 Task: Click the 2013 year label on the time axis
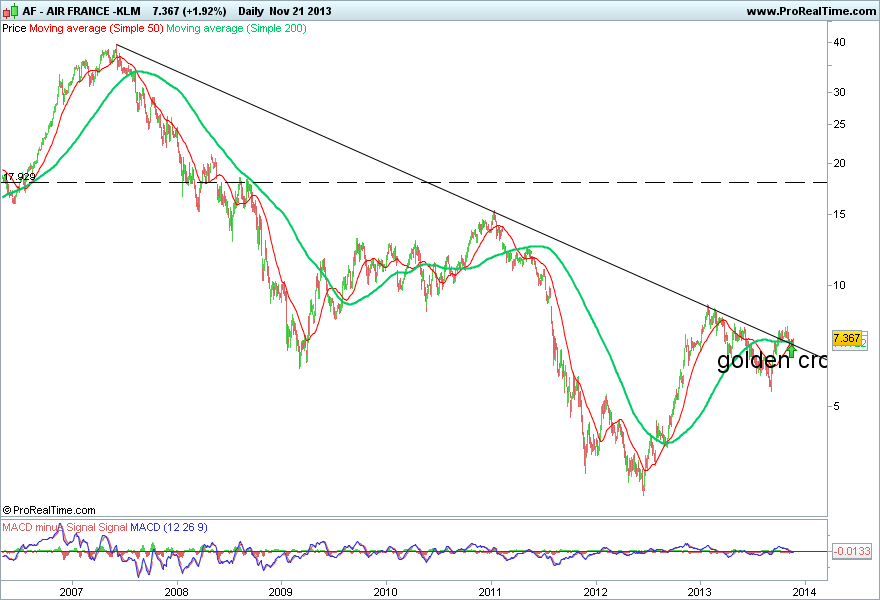click(x=700, y=592)
